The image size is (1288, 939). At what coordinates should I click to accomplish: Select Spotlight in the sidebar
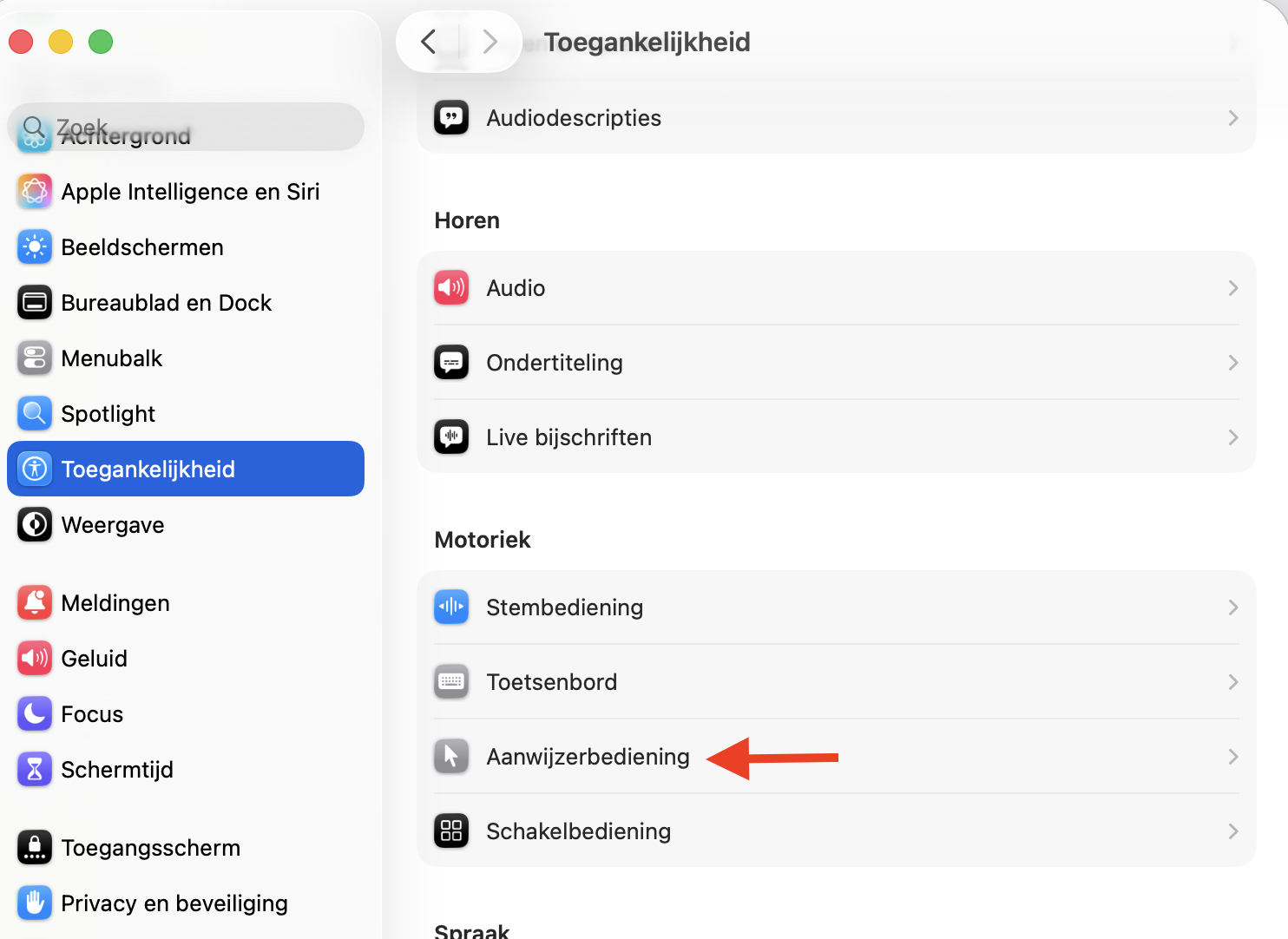(108, 413)
